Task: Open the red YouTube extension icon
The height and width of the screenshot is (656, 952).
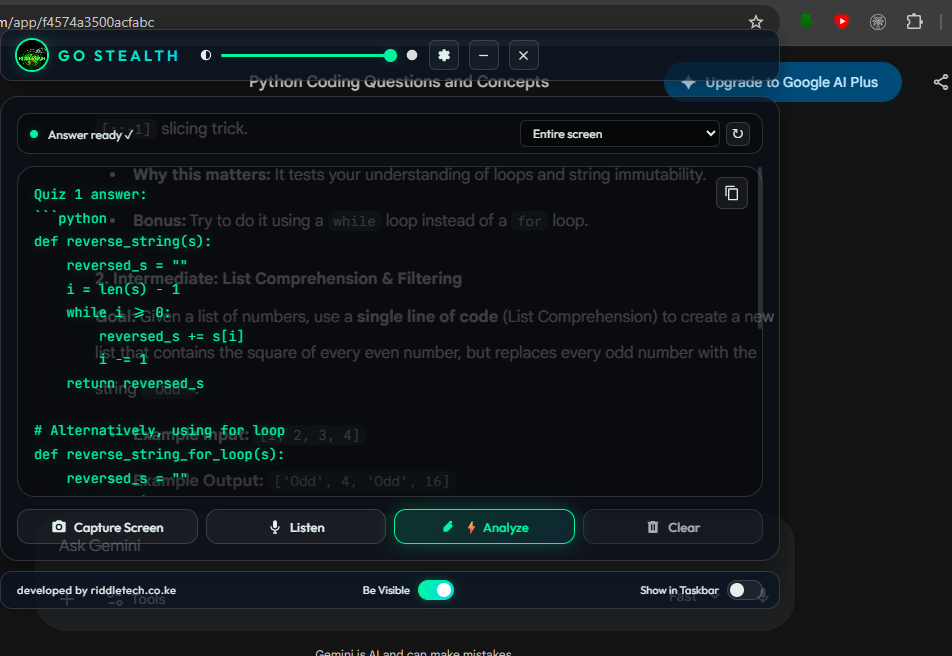Action: click(x=842, y=22)
